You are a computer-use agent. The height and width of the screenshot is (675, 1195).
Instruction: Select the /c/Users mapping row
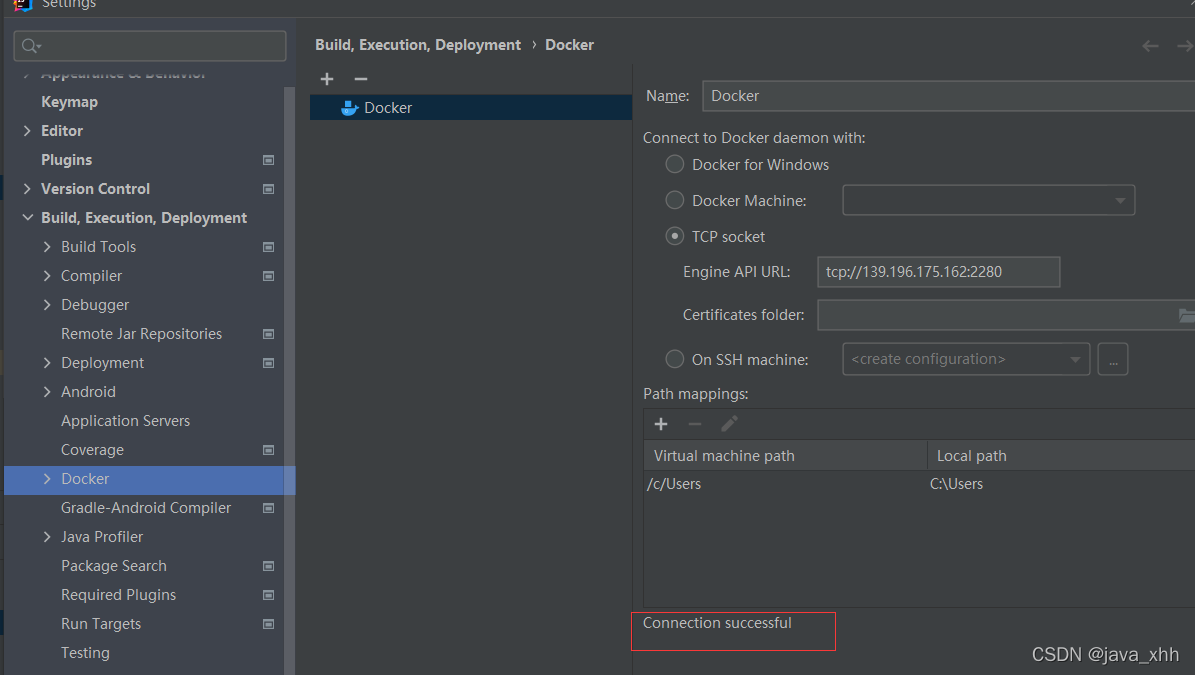919,484
